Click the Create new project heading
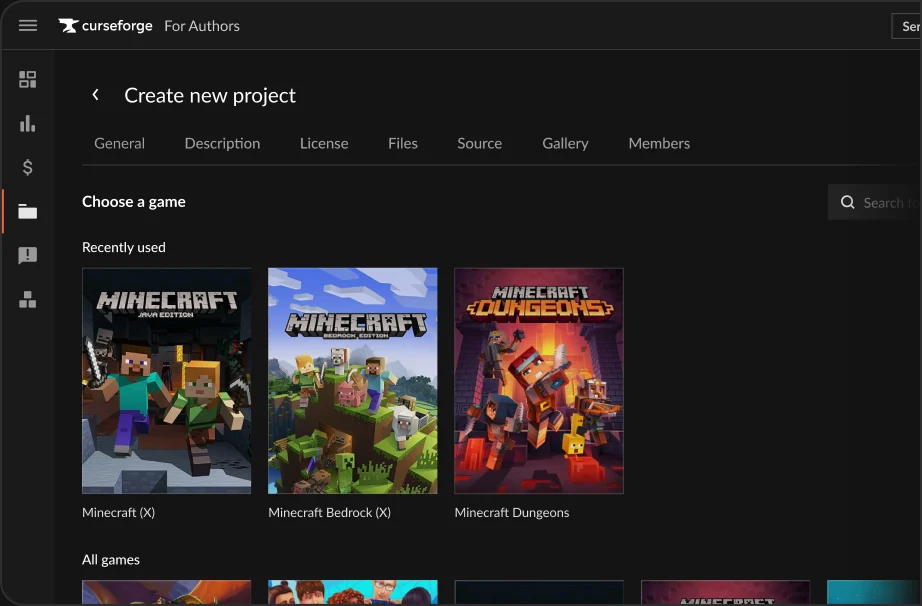The image size is (922, 606). coord(210,95)
